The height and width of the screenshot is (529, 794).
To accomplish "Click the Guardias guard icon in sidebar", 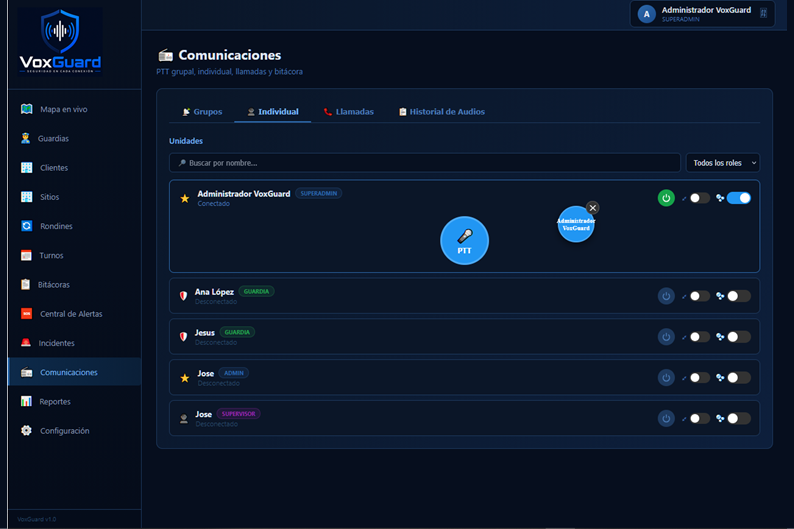I will click(x=25, y=138).
